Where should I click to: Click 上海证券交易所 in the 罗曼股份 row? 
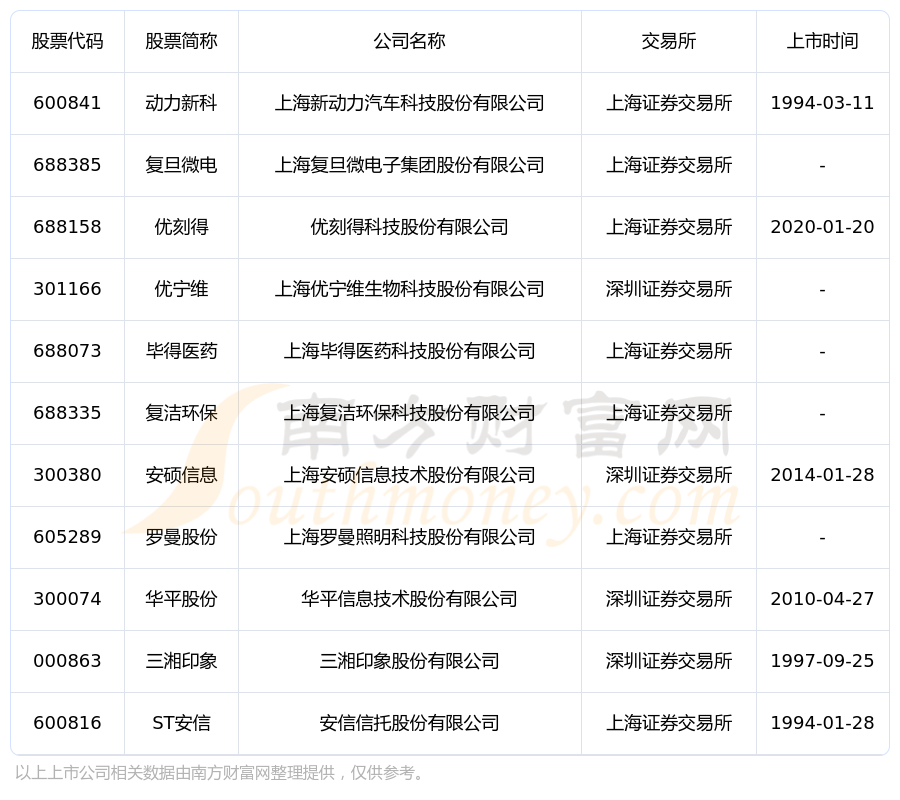[669, 537]
